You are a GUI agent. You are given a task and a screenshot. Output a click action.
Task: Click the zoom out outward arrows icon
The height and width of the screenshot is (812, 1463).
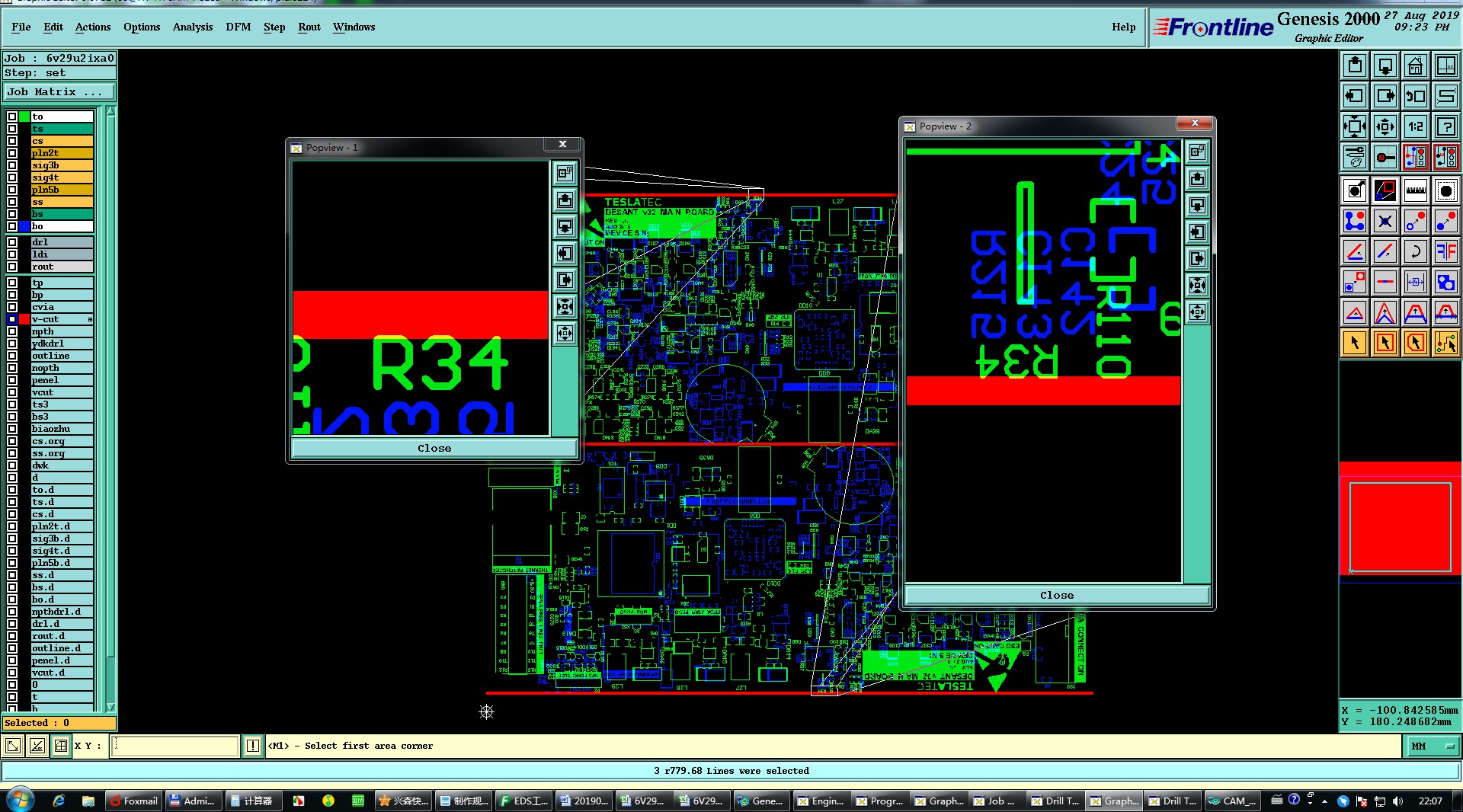click(1385, 126)
